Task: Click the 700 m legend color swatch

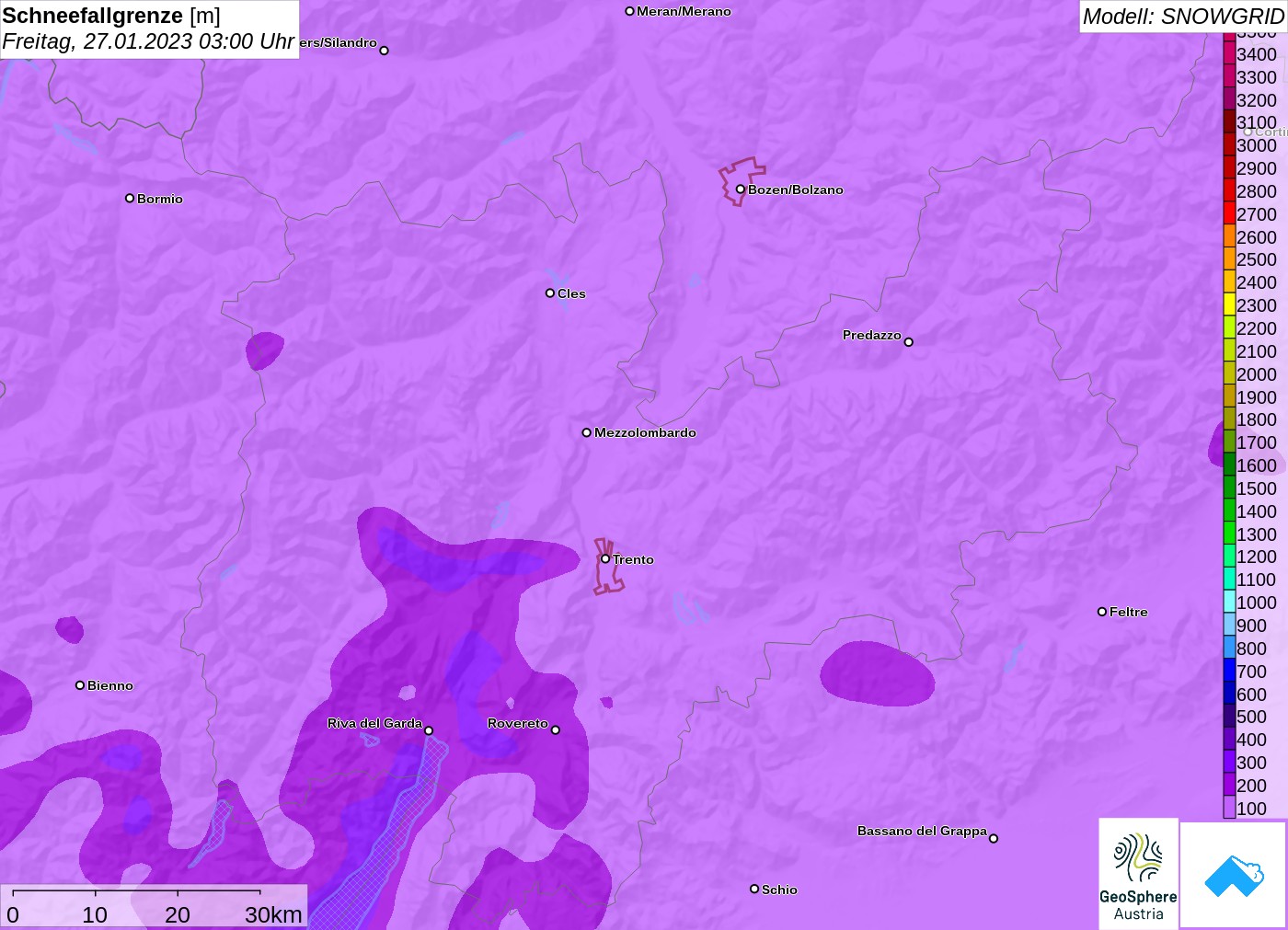Action: coord(1229,671)
